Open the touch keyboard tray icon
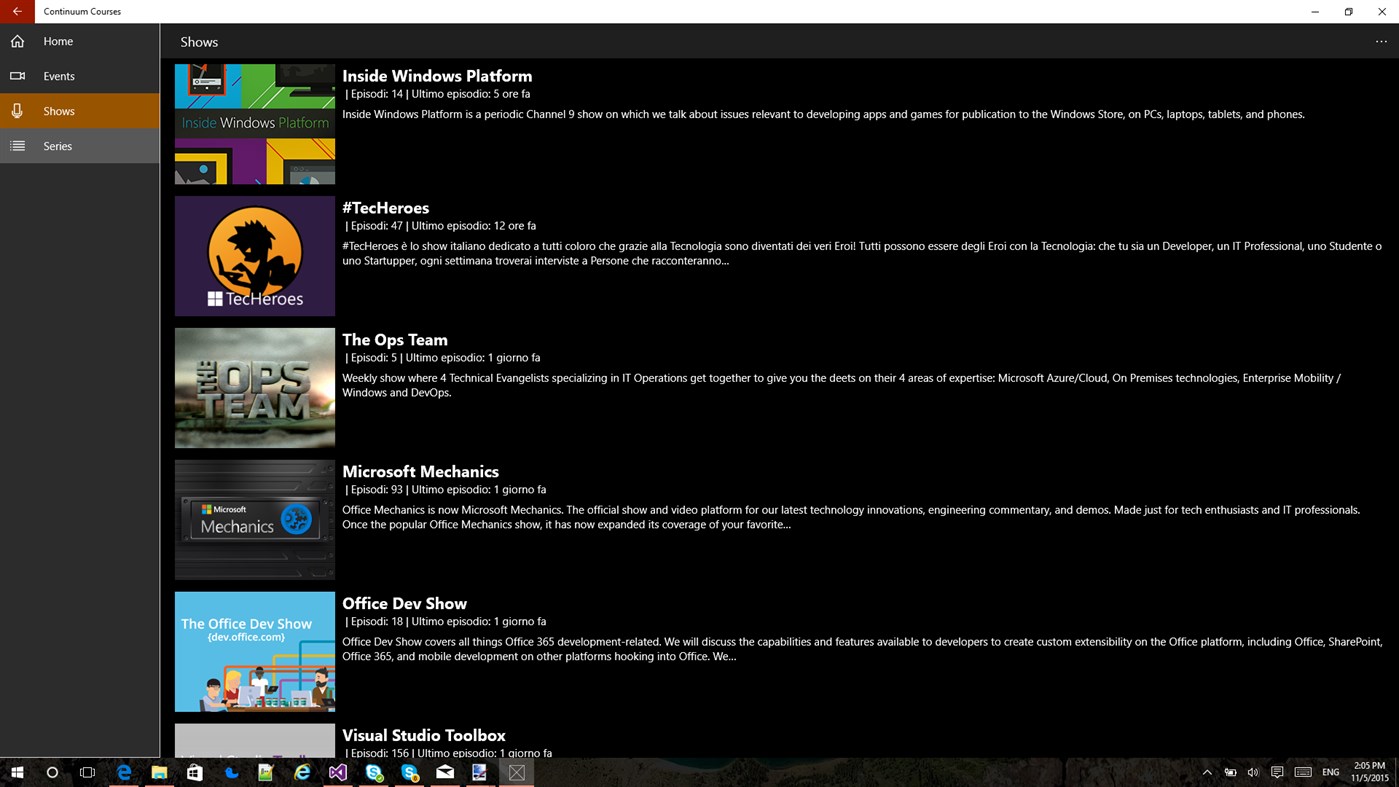This screenshot has width=1399, height=787. coord(1303,772)
